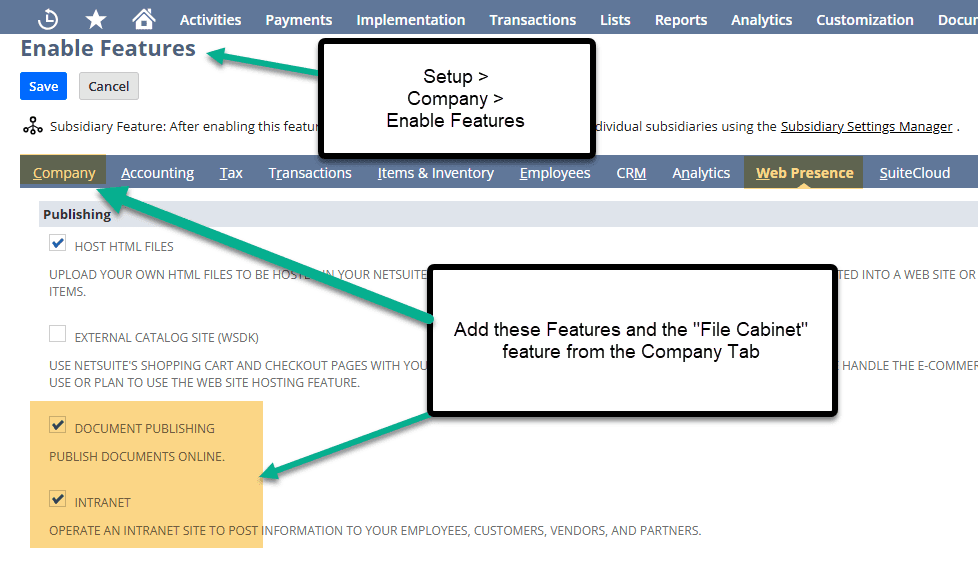Click the 'Operate an intranet site' description

pyautogui.click(x=375, y=531)
